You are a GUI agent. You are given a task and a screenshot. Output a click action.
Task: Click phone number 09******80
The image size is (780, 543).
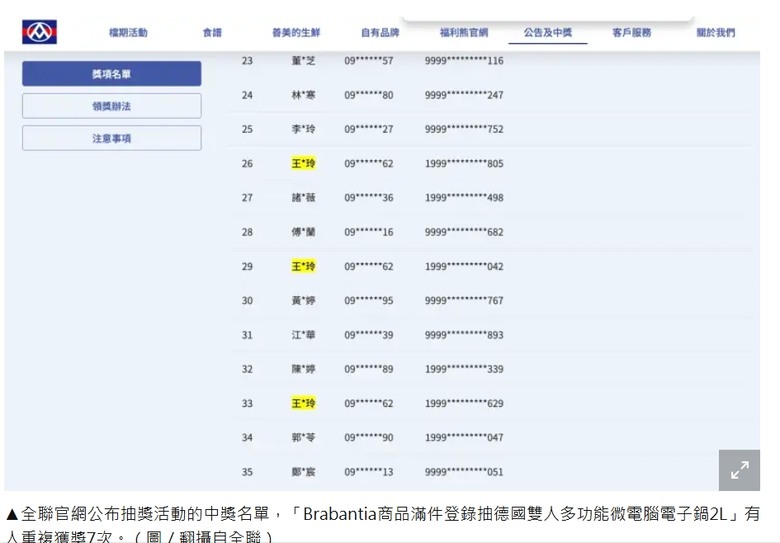click(x=369, y=95)
